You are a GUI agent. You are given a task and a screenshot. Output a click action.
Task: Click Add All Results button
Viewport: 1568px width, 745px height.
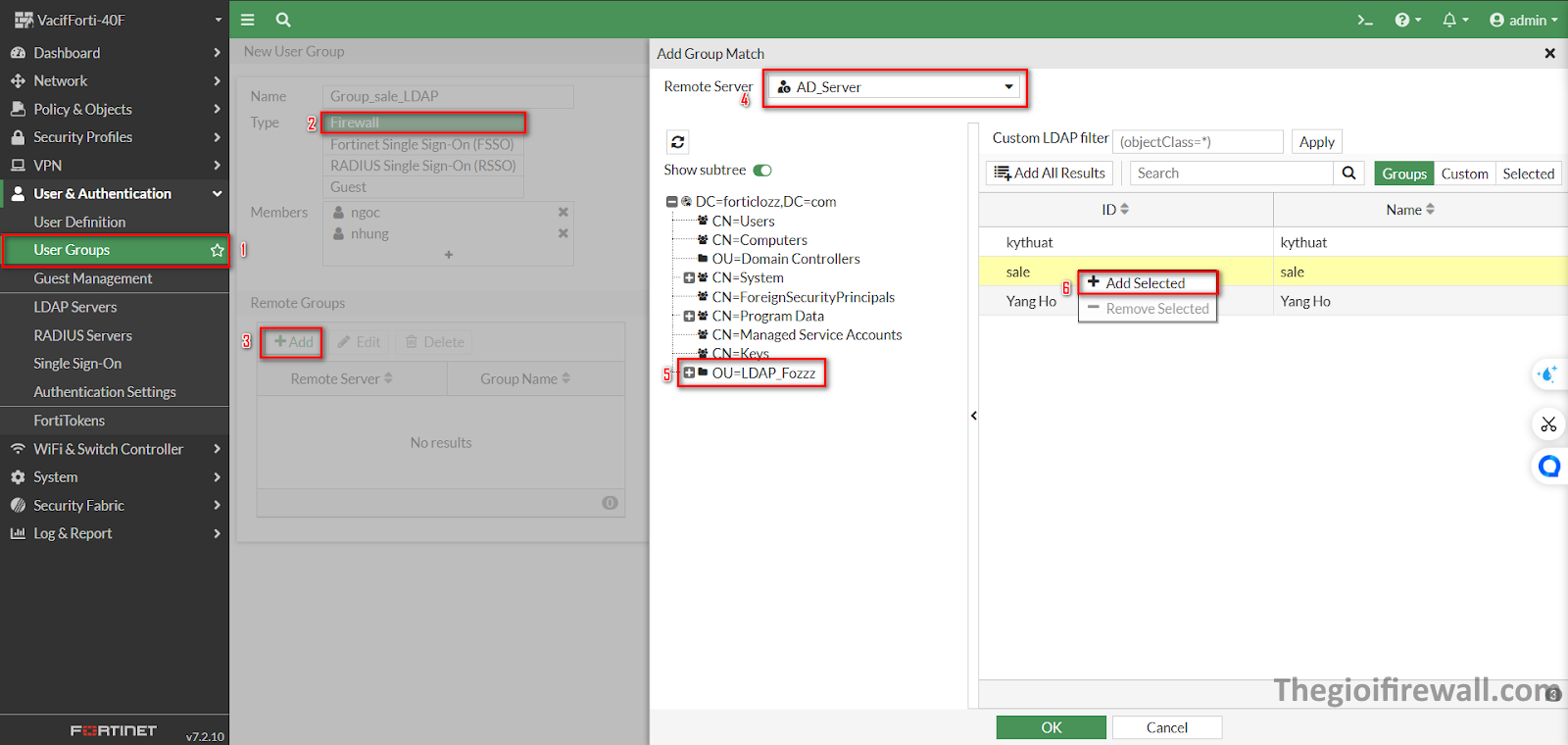(1050, 174)
